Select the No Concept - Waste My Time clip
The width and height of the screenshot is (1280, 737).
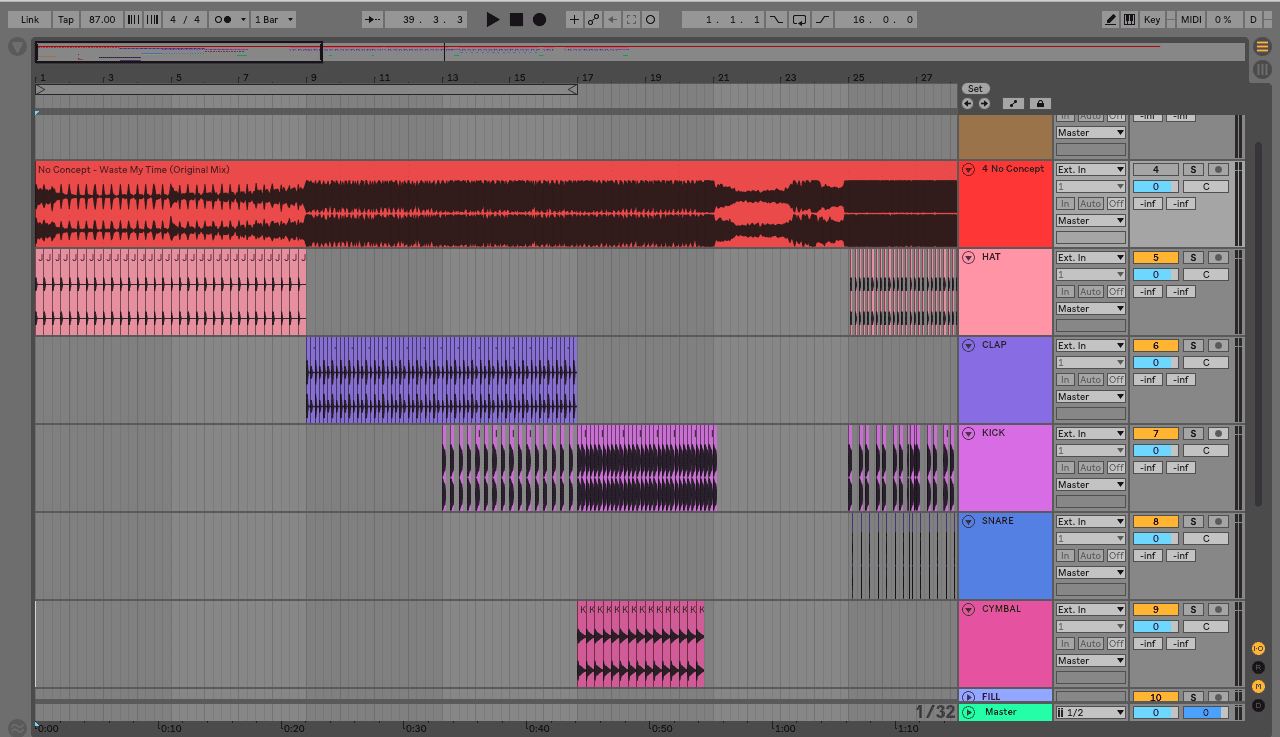[x=496, y=204]
